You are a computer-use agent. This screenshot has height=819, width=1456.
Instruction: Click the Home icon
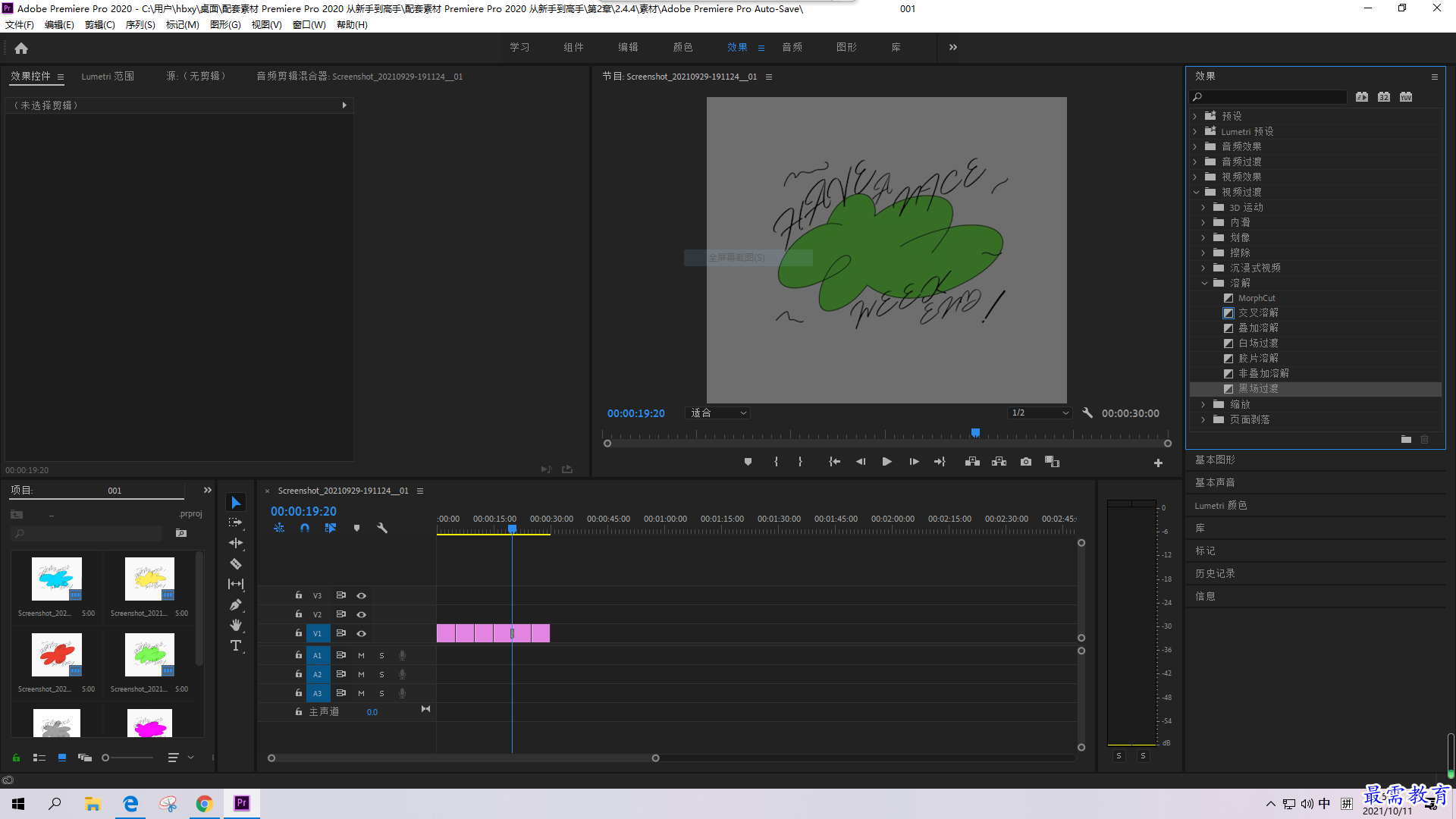pos(21,48)
